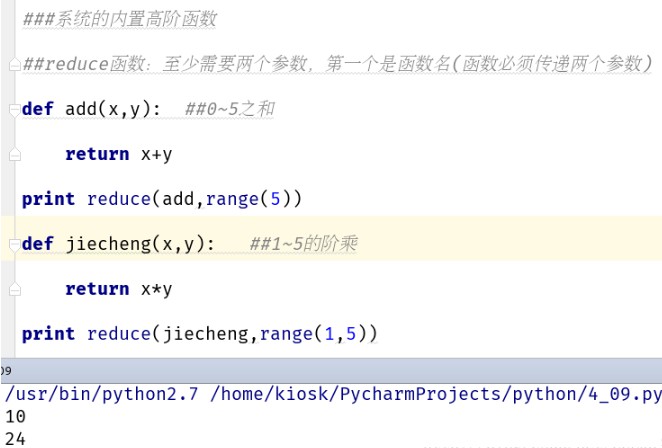The image size is (662, 448).
Task: Click the ##0~5 comment after add definition
Action: click(230, 109)
